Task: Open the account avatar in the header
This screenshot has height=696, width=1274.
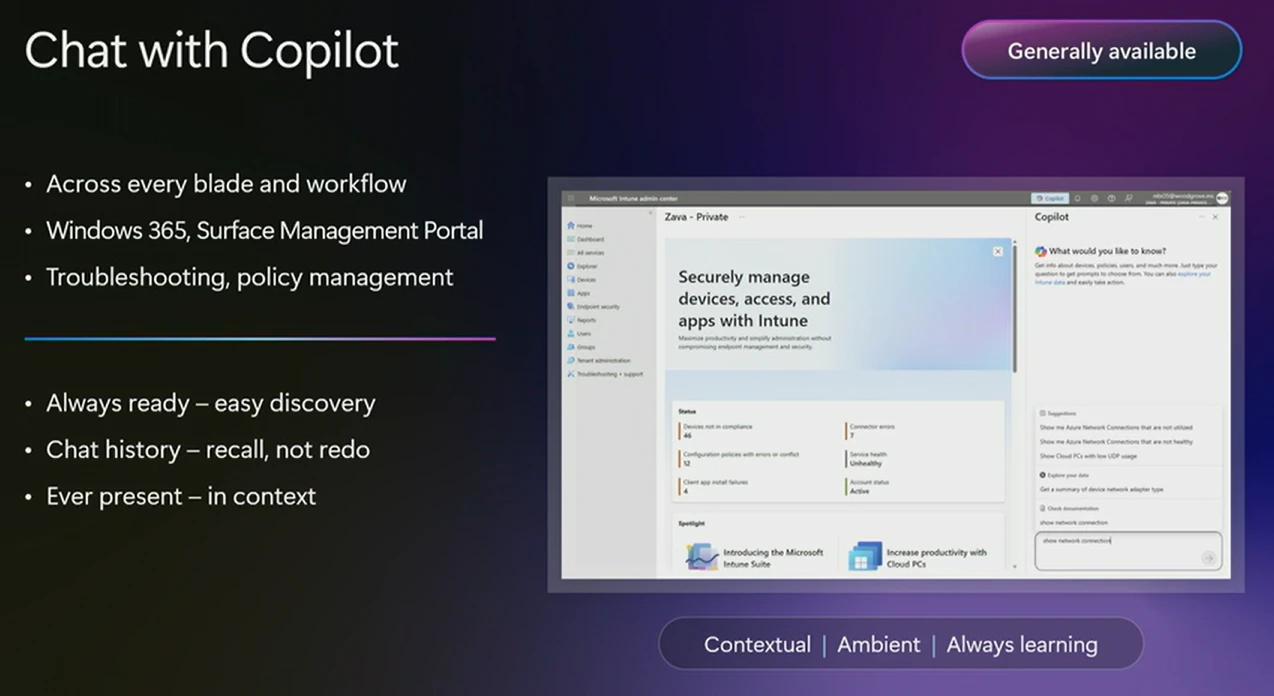Action: click(1222, 198)
